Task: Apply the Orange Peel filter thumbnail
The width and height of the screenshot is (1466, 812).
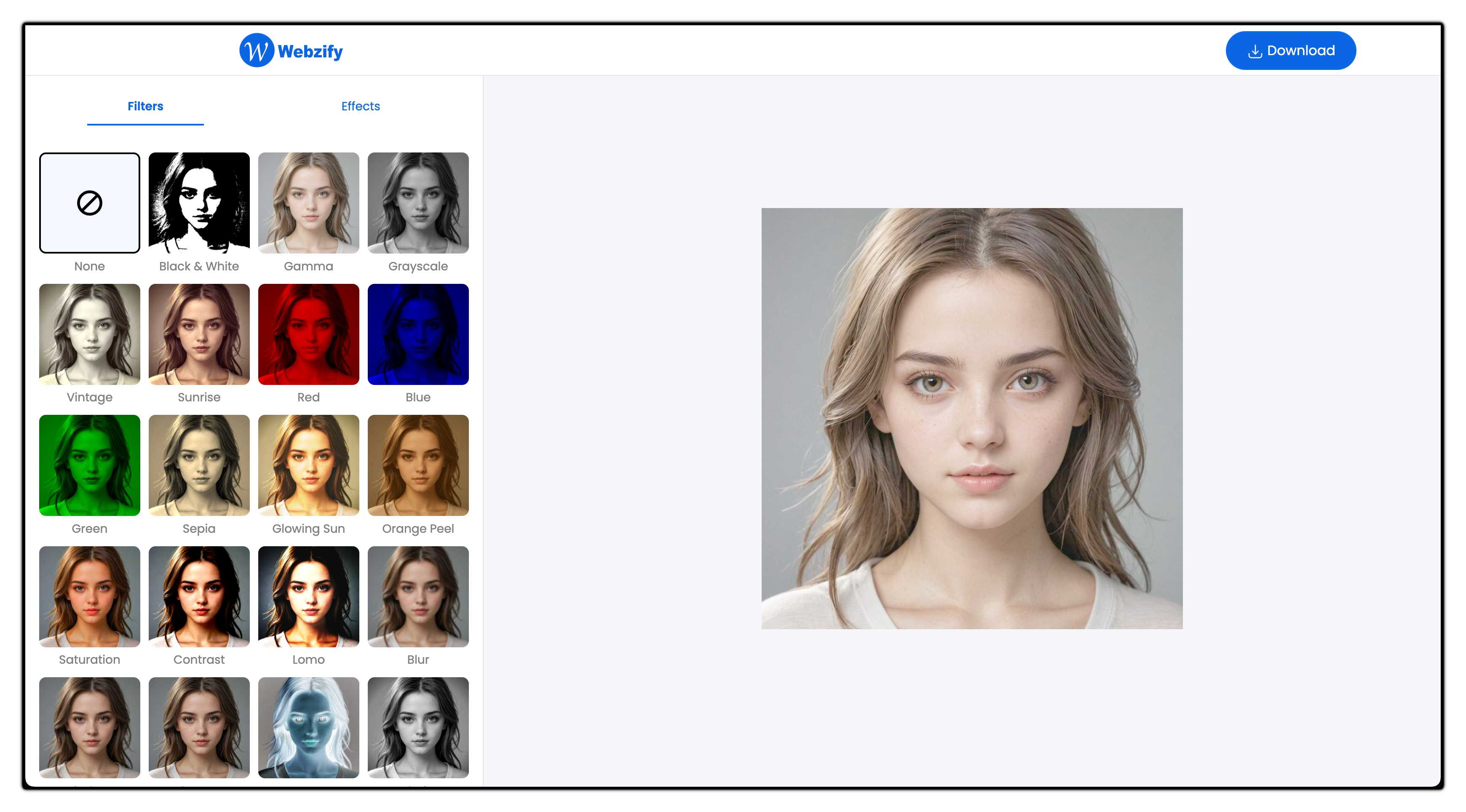Action: coord(418,465)
